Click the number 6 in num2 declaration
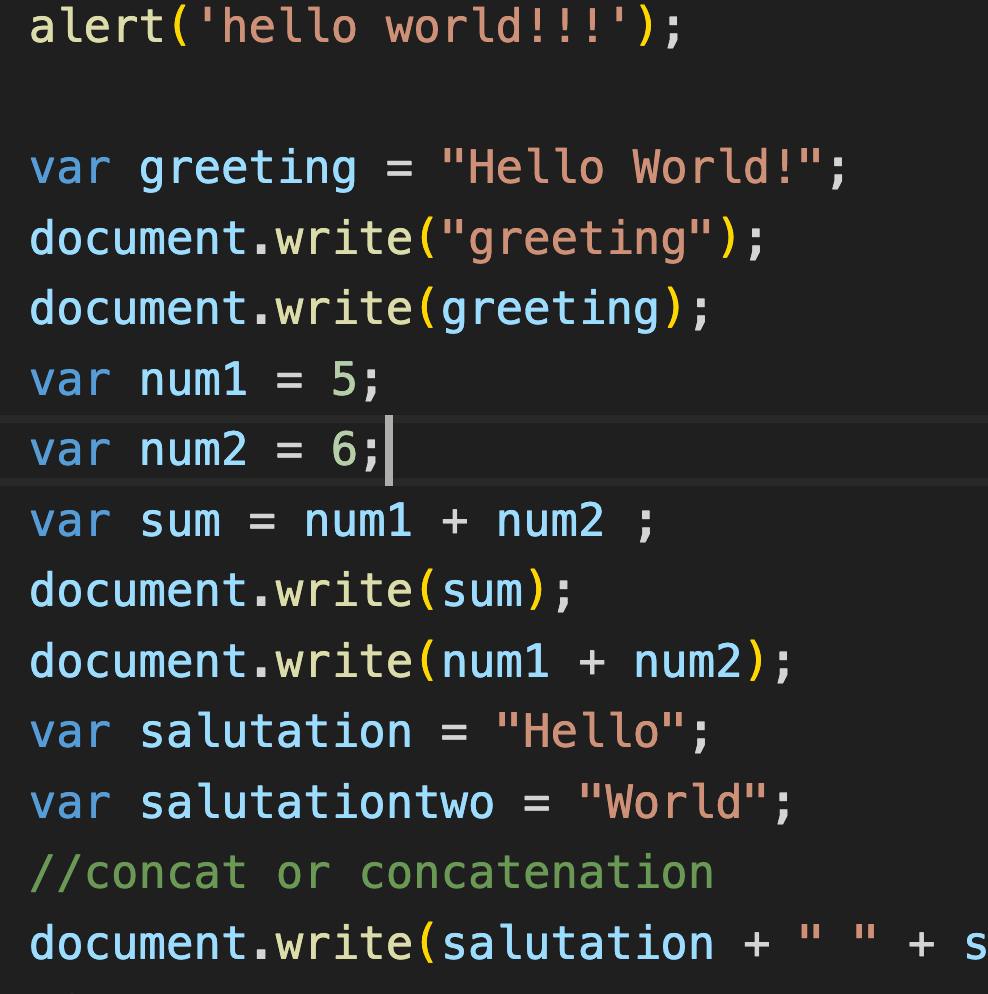 [344, 449]
